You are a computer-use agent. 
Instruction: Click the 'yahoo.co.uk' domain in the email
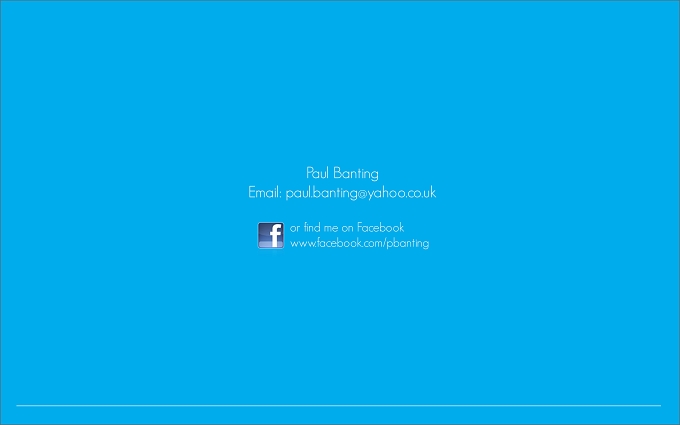(x=402, y=193)
